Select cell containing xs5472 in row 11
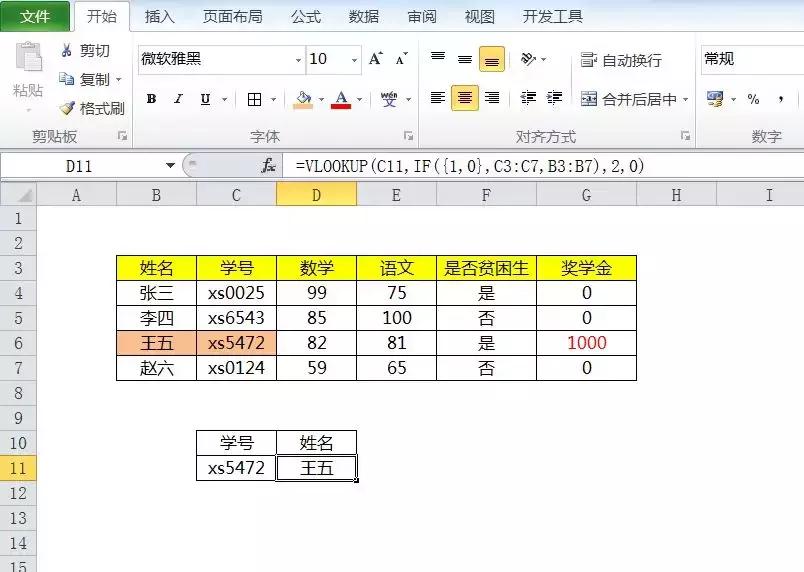The height and width of the screenshot is (572, 804). [x=236, y=468]
